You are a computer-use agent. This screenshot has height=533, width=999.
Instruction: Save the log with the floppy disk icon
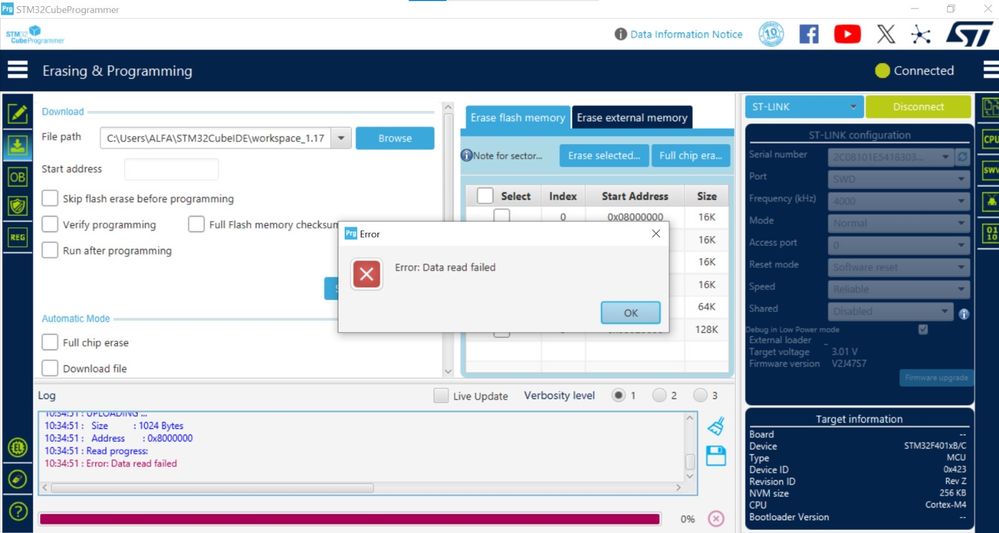[716, 456]
